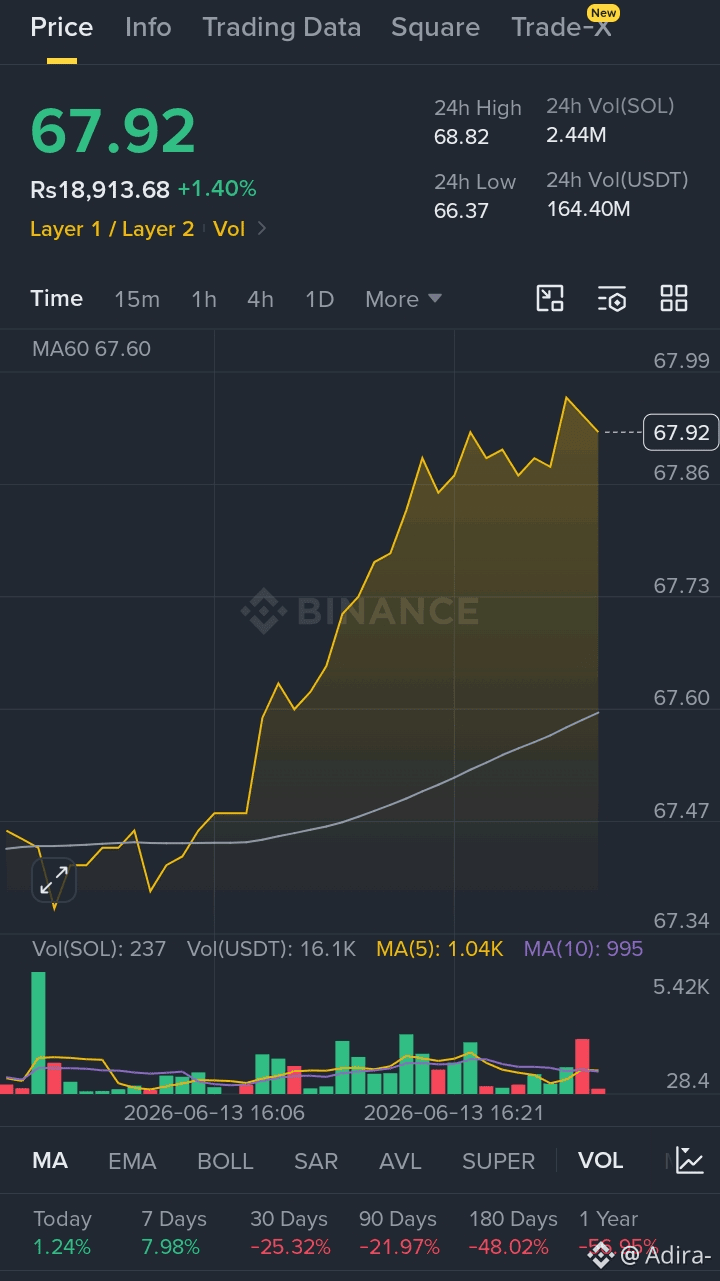
Task: Open the Trade-X tab
Action: pos(562,27)
